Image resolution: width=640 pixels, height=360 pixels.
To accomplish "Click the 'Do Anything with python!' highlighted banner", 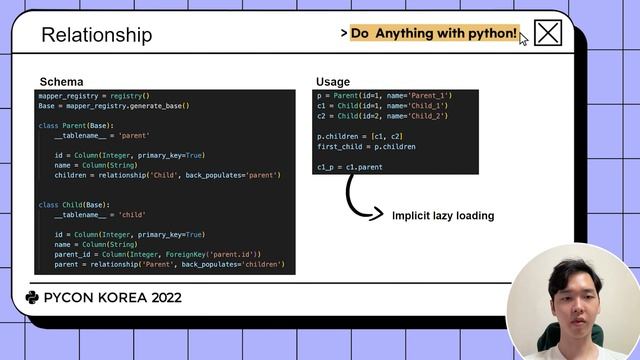I will [x=434, y=33].
